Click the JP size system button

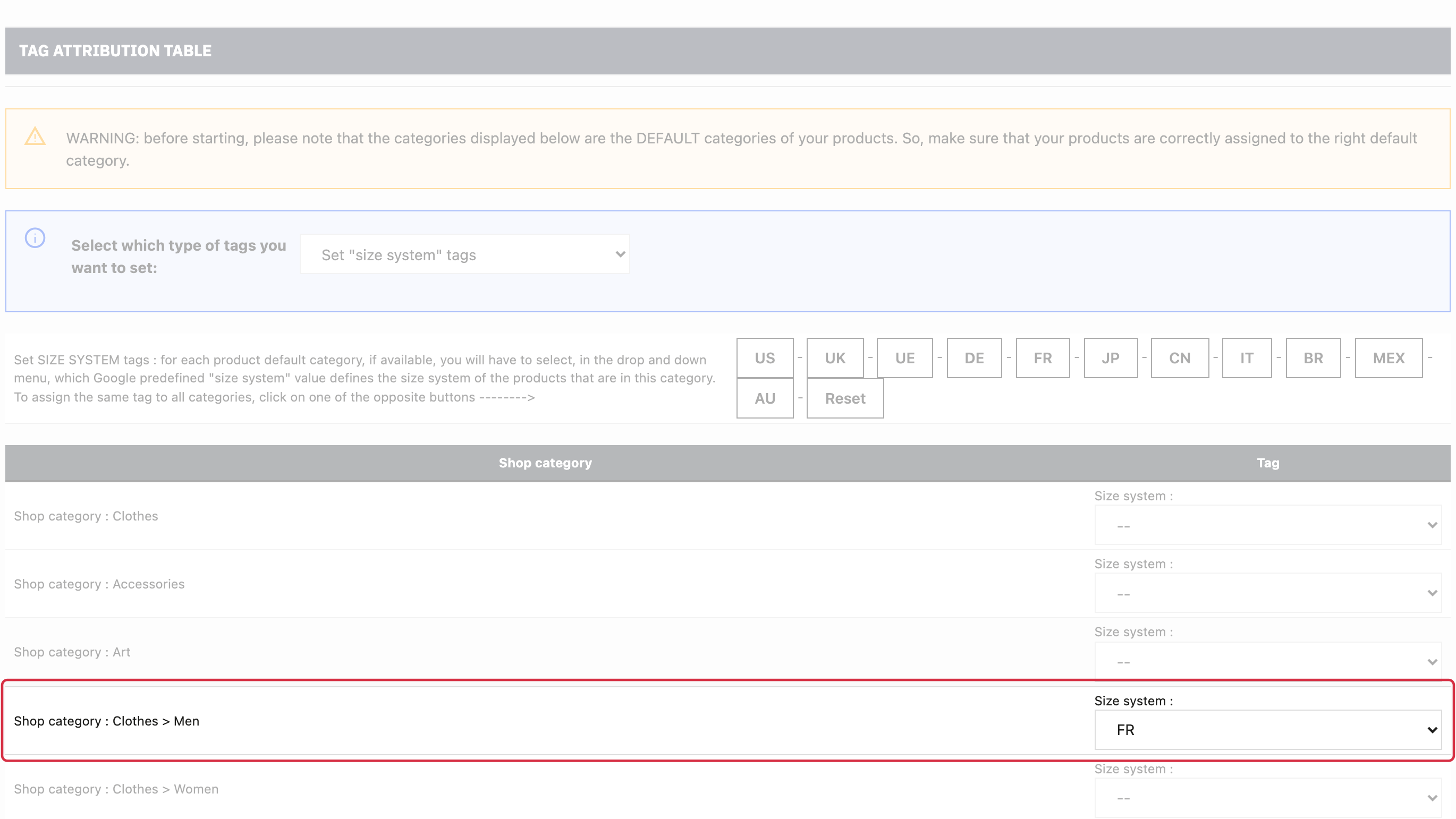point(1111,358)
